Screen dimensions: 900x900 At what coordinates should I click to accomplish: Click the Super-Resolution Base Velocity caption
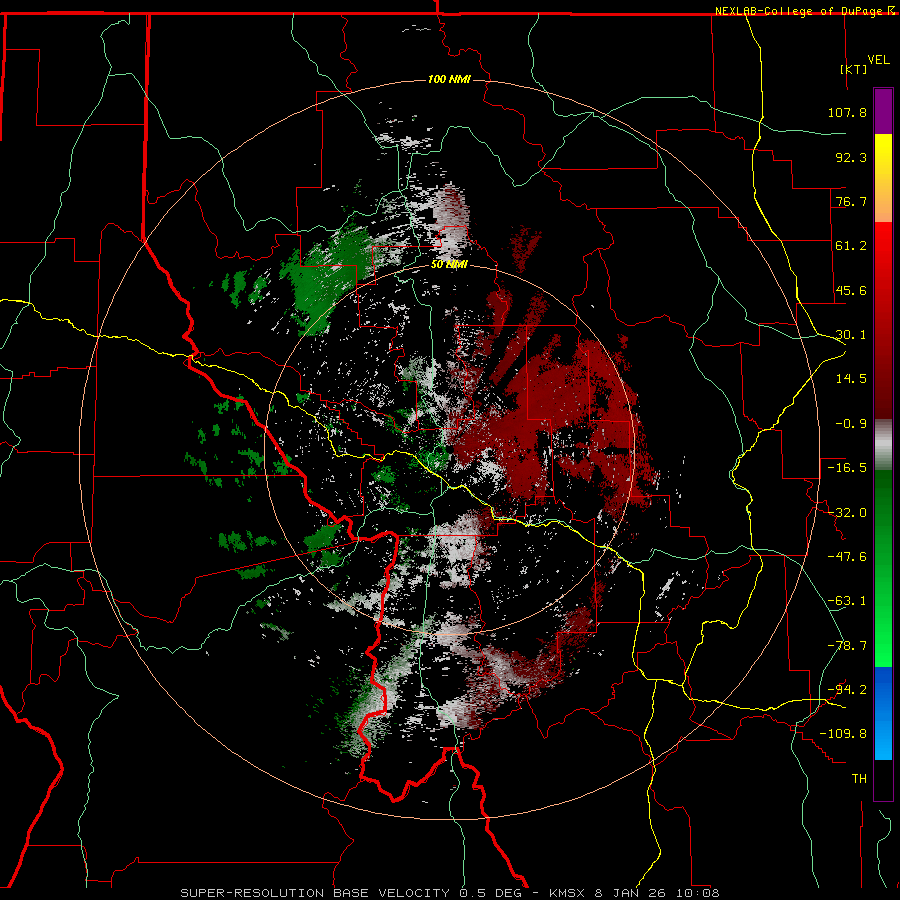pyautogui.click(x=449, y=893)
